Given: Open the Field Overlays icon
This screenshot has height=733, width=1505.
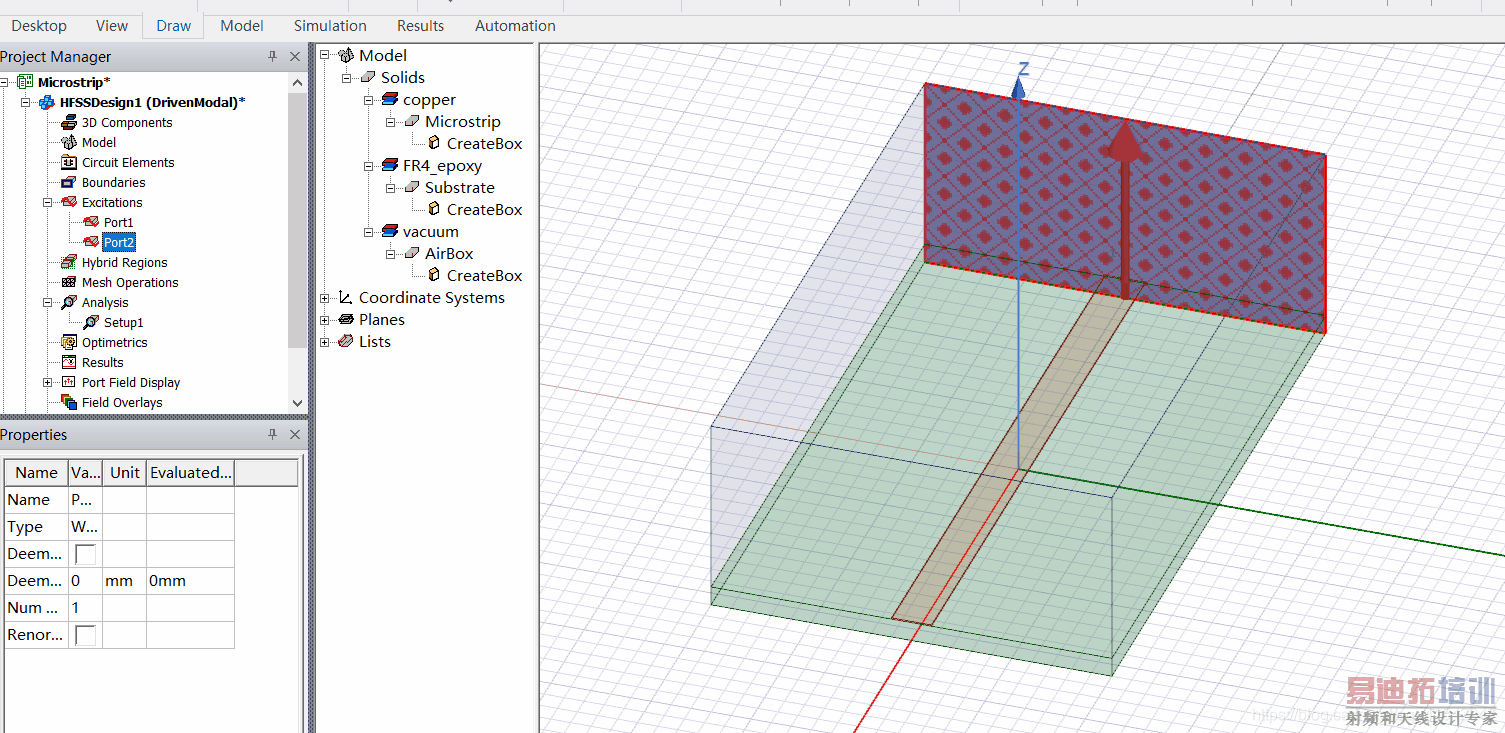Looking at the screenshot, I should point(68,403).
